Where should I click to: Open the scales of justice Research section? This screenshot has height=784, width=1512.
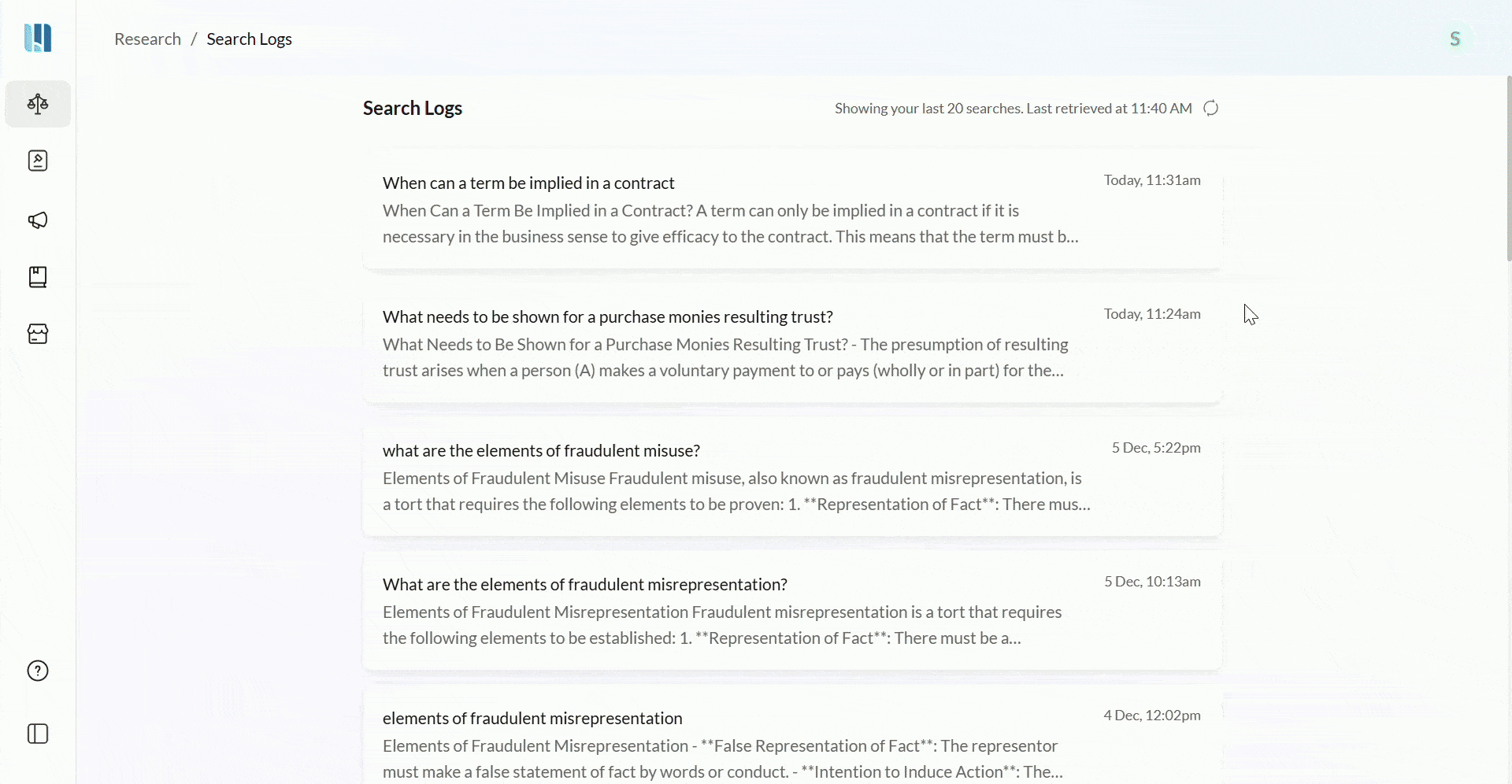point(38,104)
